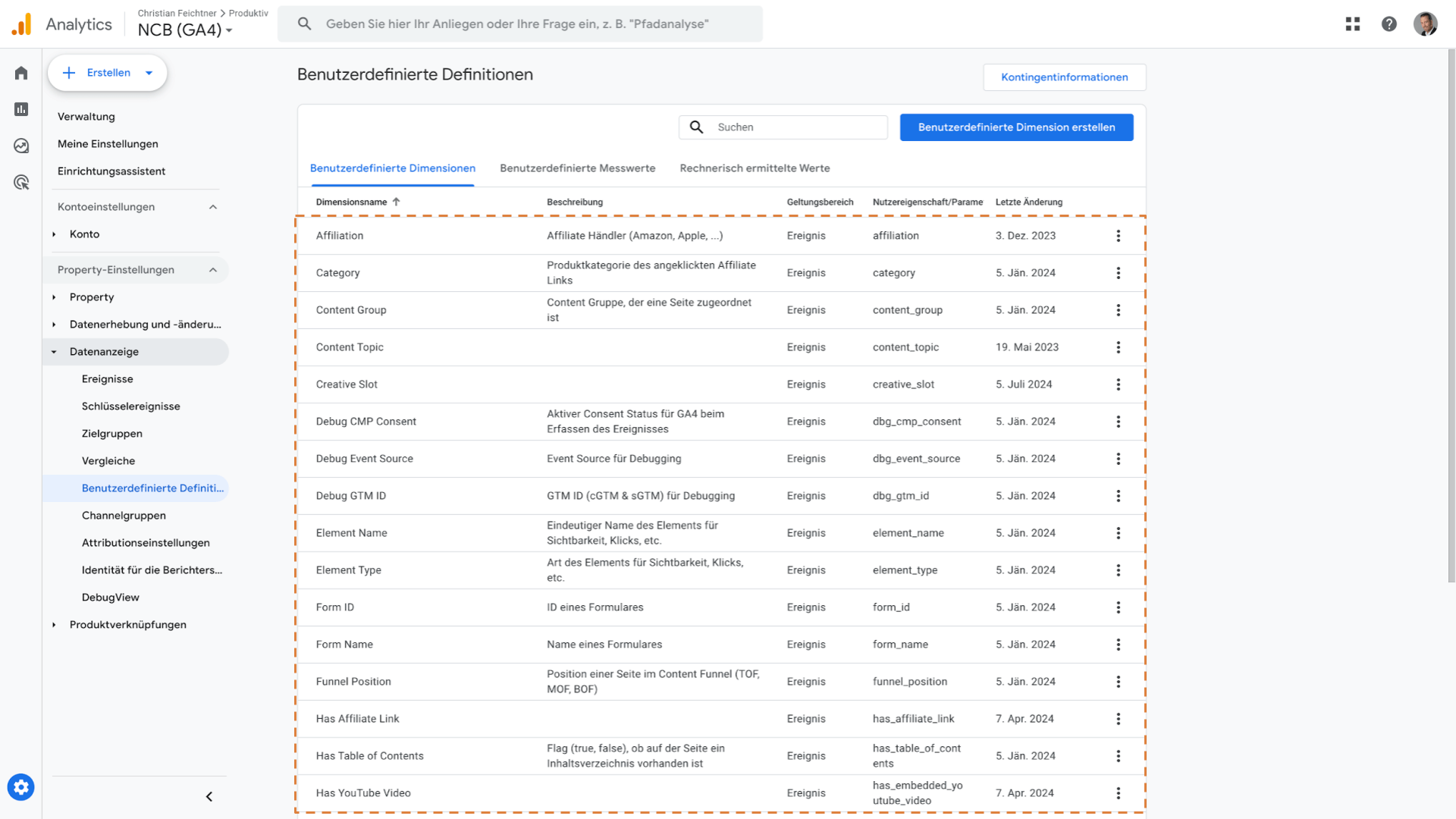Open the Reports bar-chart icon
Image resolution: width=1456 pixels, height=819 pixels.
point(21,109)
